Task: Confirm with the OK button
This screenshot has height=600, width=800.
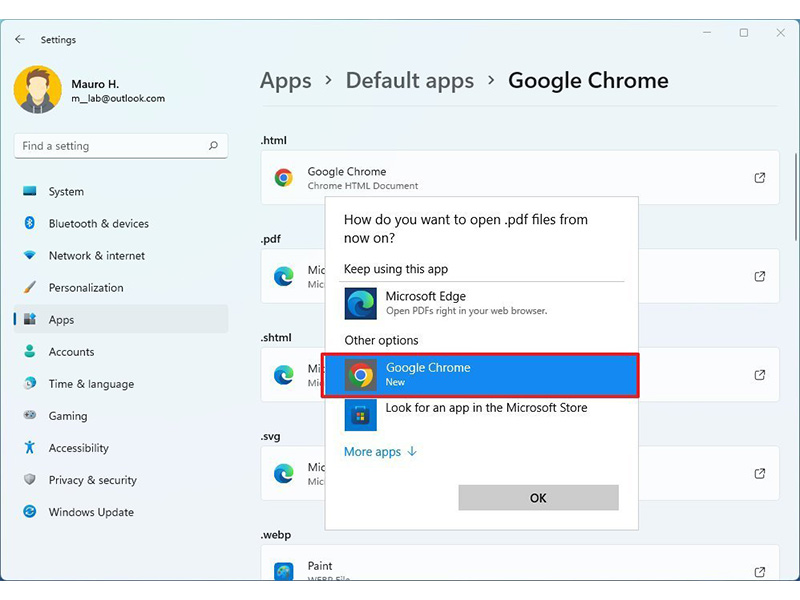Action: tap(538, 497)
